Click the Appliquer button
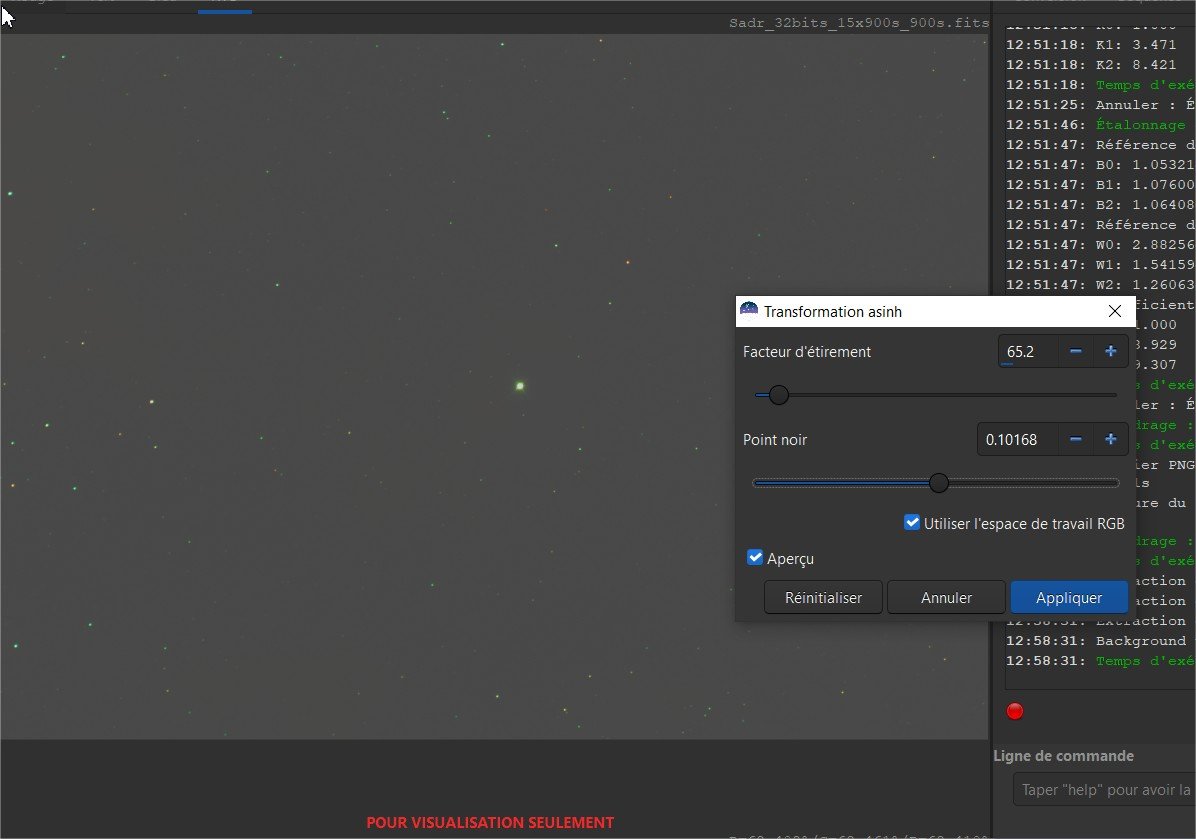The image size is (1196, 839). [1069, 597]
